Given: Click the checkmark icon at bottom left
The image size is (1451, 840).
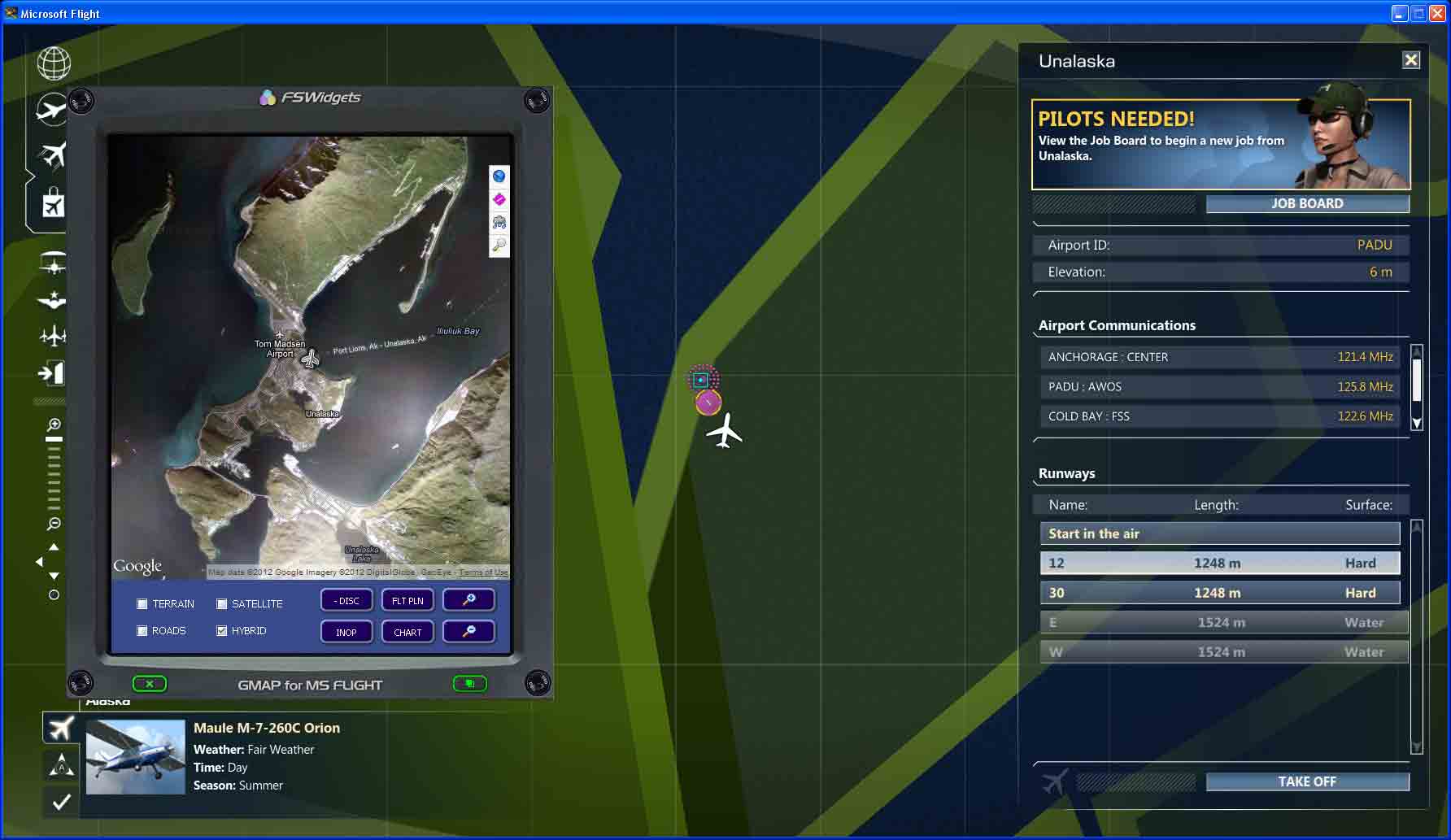Looking at the screenshot, I should pos(61,802).
